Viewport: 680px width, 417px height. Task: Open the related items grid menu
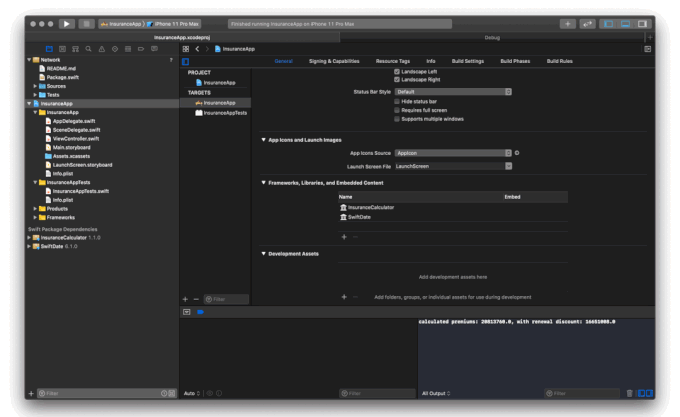point(186,49)
